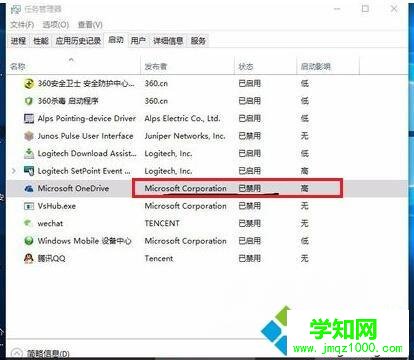Select Windows Mobile 设备中心 name text
The height and width of the screenshot is (360, 414).
pos(85,241)
